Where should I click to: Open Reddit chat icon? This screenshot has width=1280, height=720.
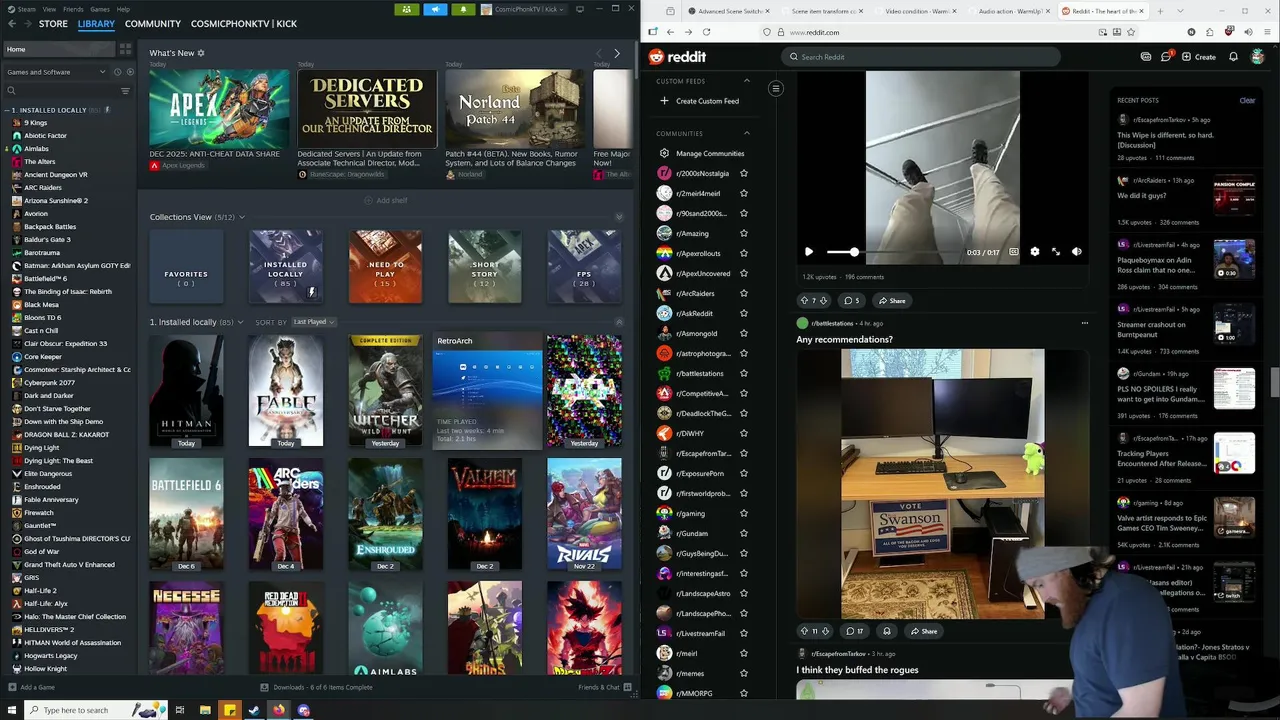click(x=1166, y=57)
